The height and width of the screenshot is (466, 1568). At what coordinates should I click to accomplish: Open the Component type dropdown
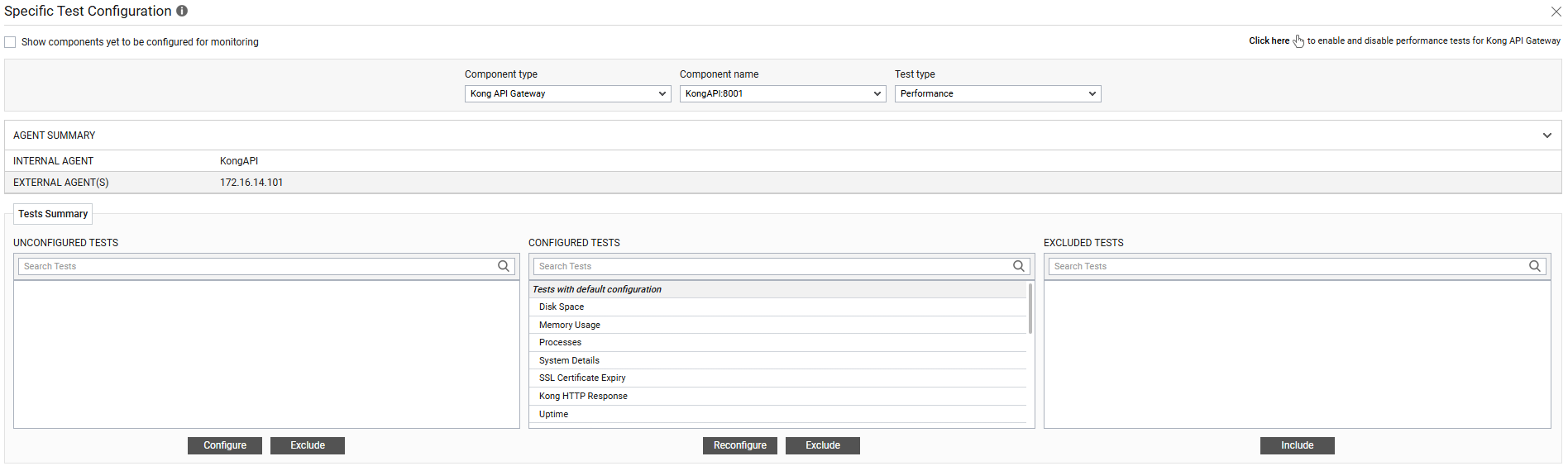click(x=567, y=94)
